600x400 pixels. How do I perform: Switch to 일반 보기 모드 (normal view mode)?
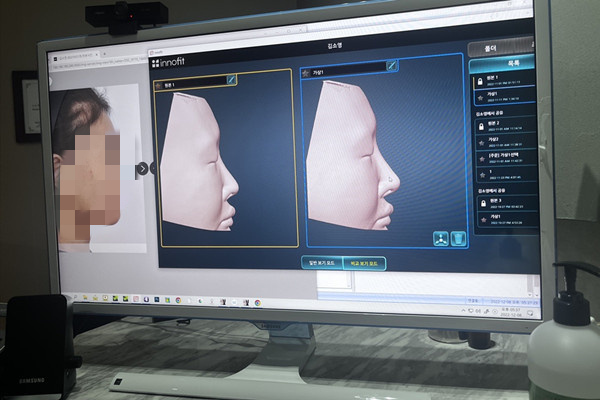pos(322,263)
